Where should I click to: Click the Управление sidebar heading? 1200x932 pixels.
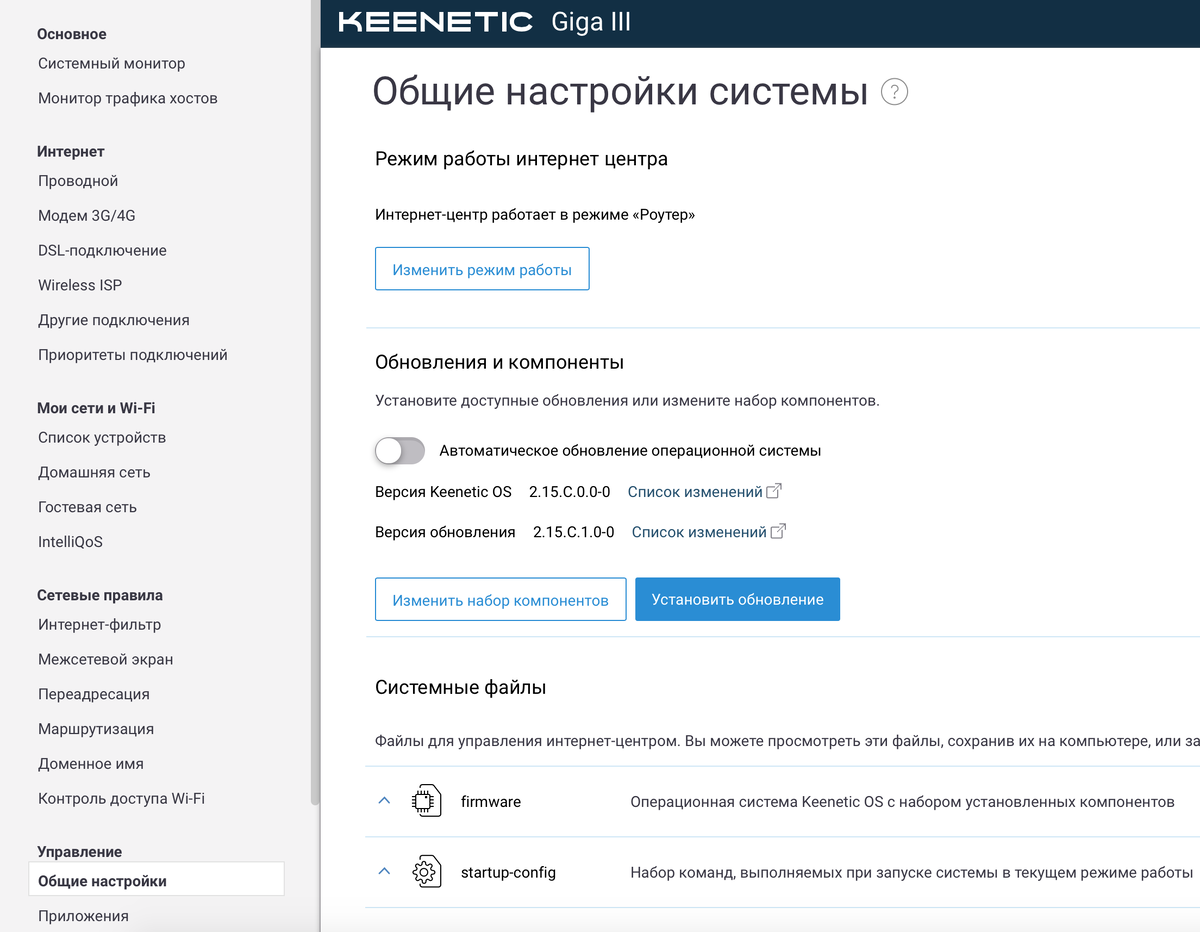(x=79, y=852)
